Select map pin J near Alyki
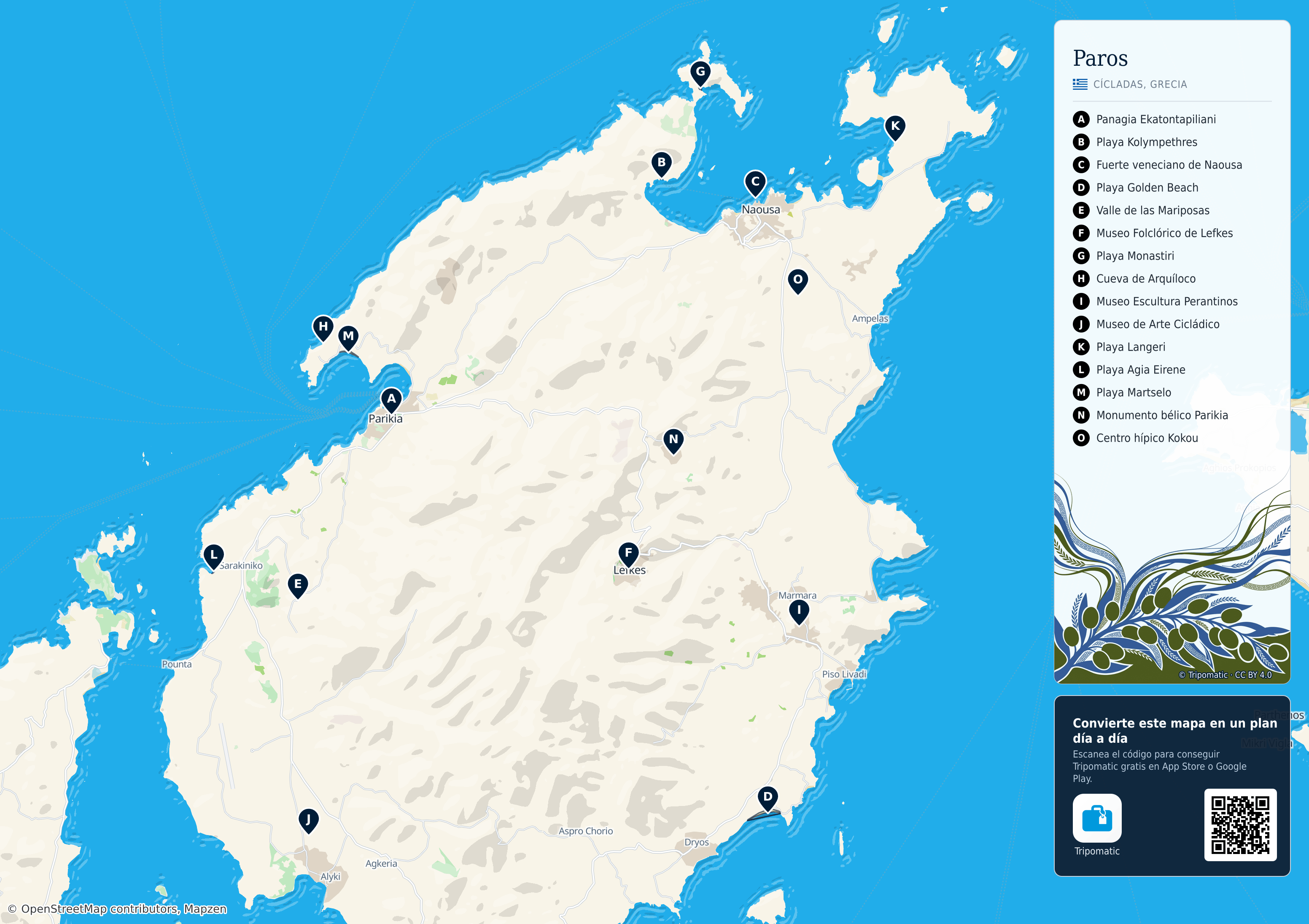1309x924 pixels. coord(308,821)
